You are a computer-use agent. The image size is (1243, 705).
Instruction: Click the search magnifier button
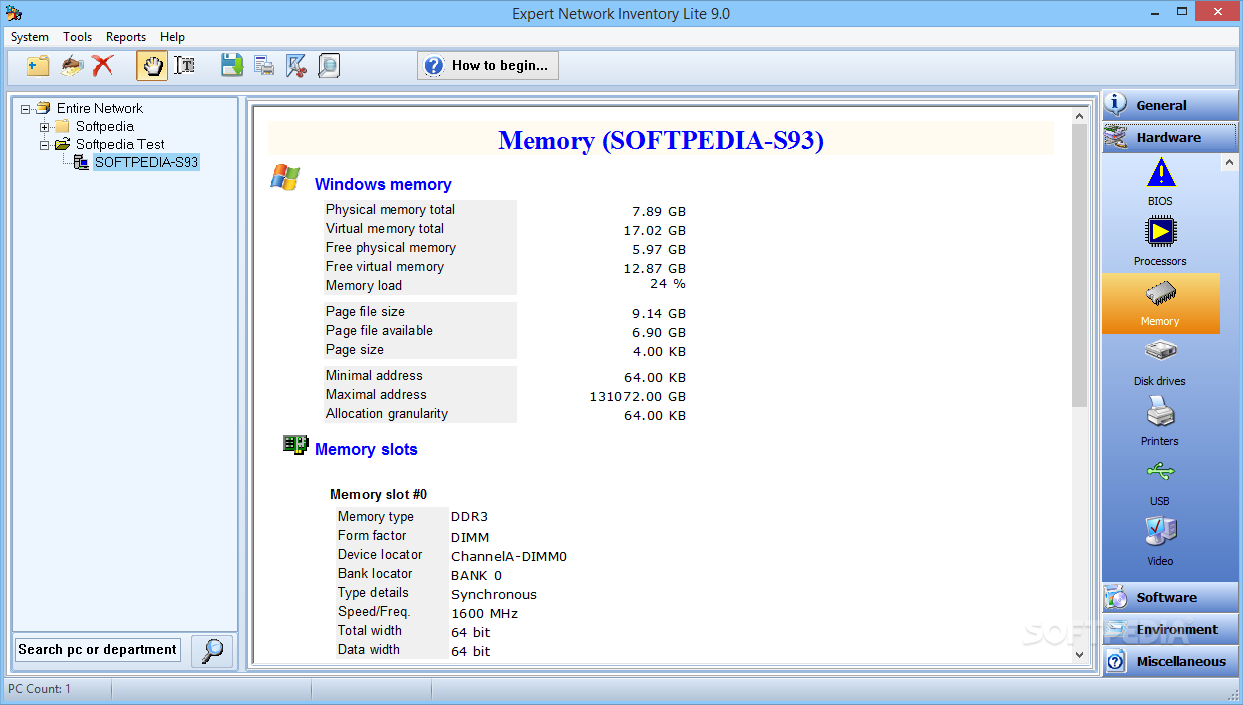tap(212, 651)
